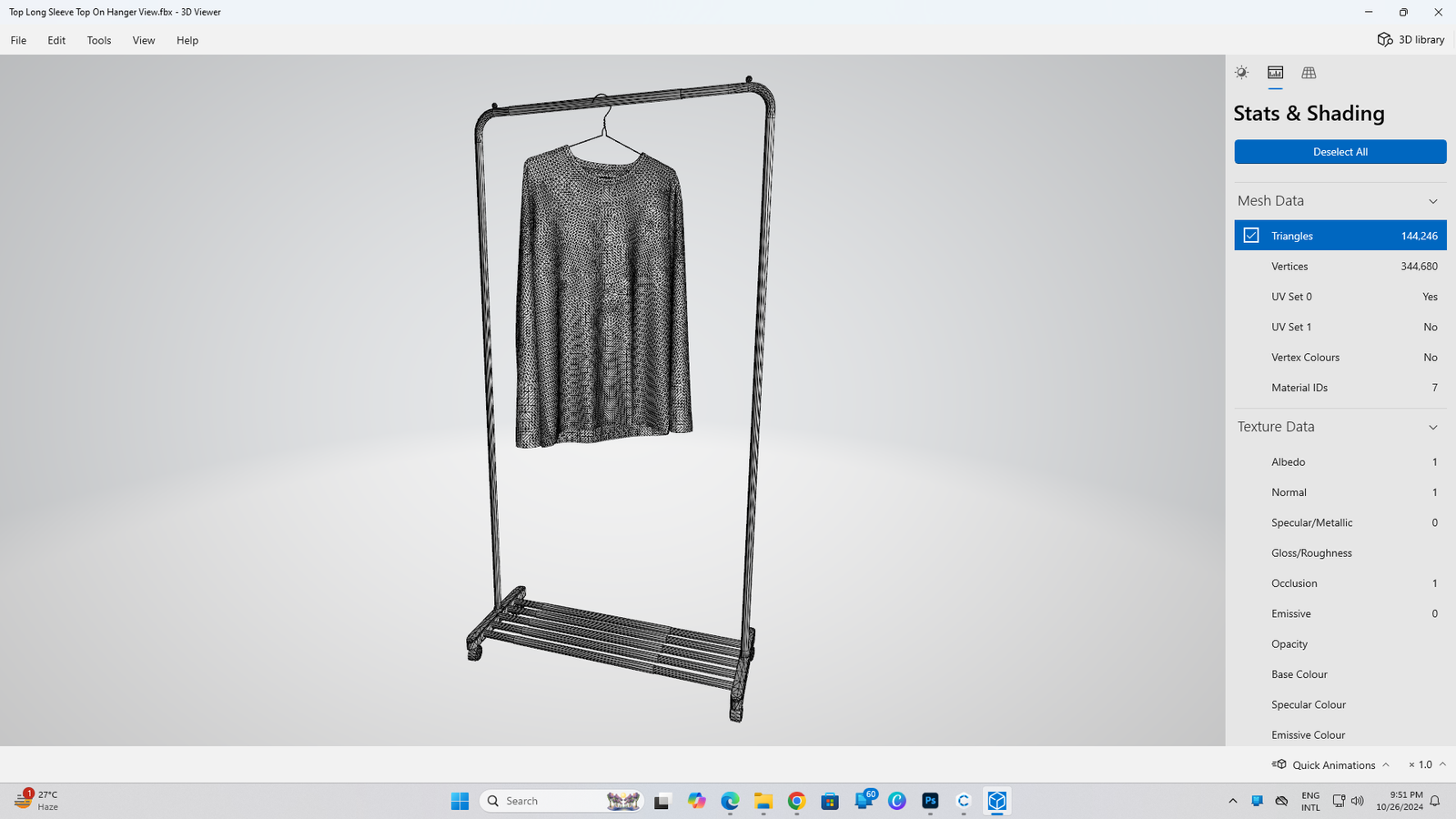
Task: Open the clock showing 9:51 PM
Action: [x=1400, y=801]
